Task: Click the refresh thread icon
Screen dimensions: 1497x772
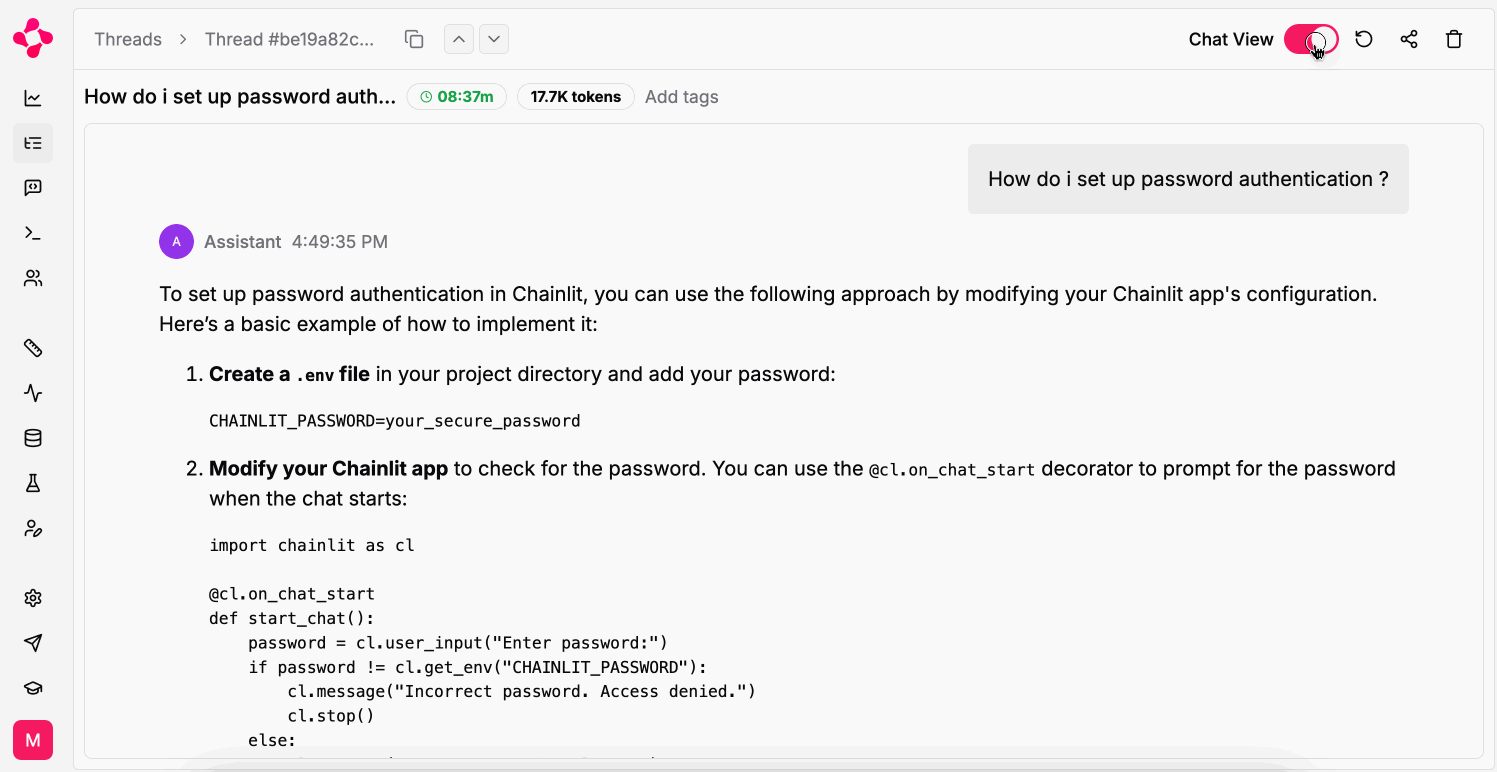Action: [x=1364, y=39]
